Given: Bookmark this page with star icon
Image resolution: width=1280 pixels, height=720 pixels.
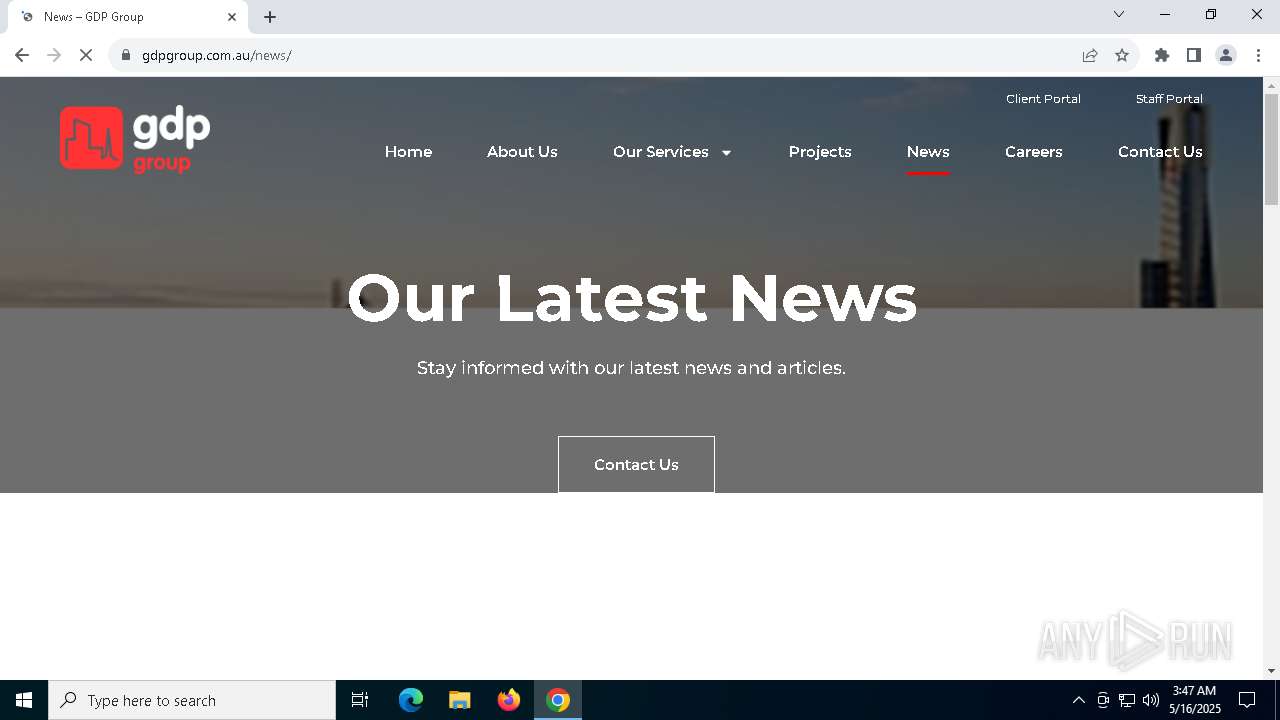Looking at the screenshot, I should 1122,55.
